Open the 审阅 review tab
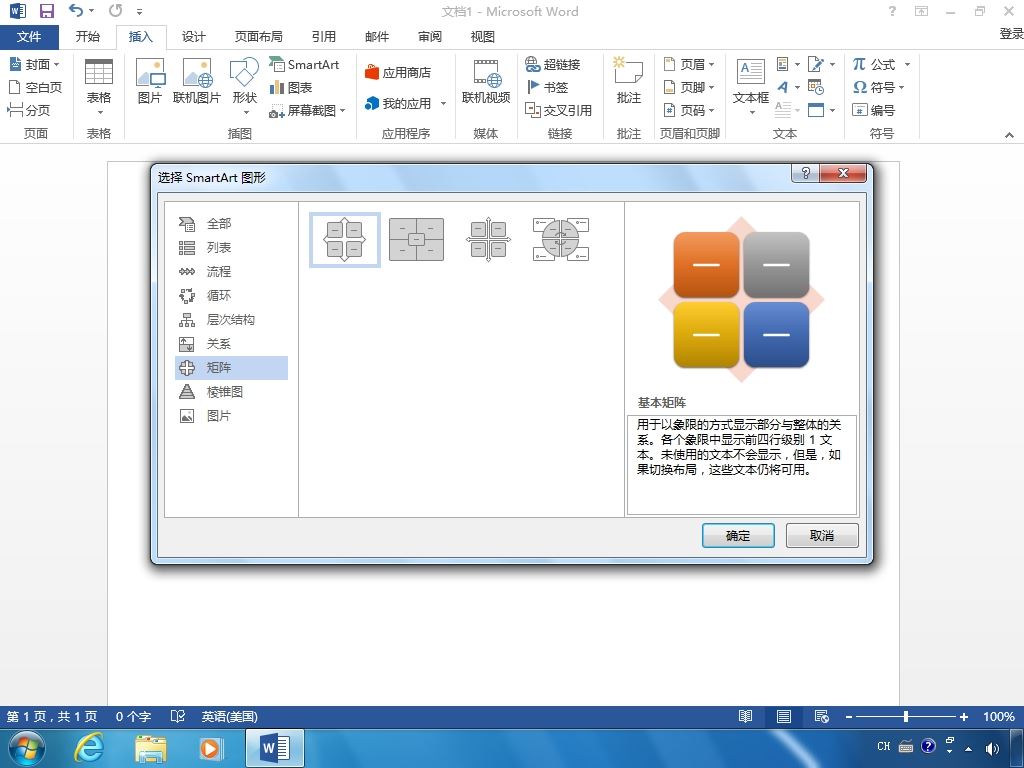Image resolution: width=1024 pixels, height=768 pixels. point(429,37)
